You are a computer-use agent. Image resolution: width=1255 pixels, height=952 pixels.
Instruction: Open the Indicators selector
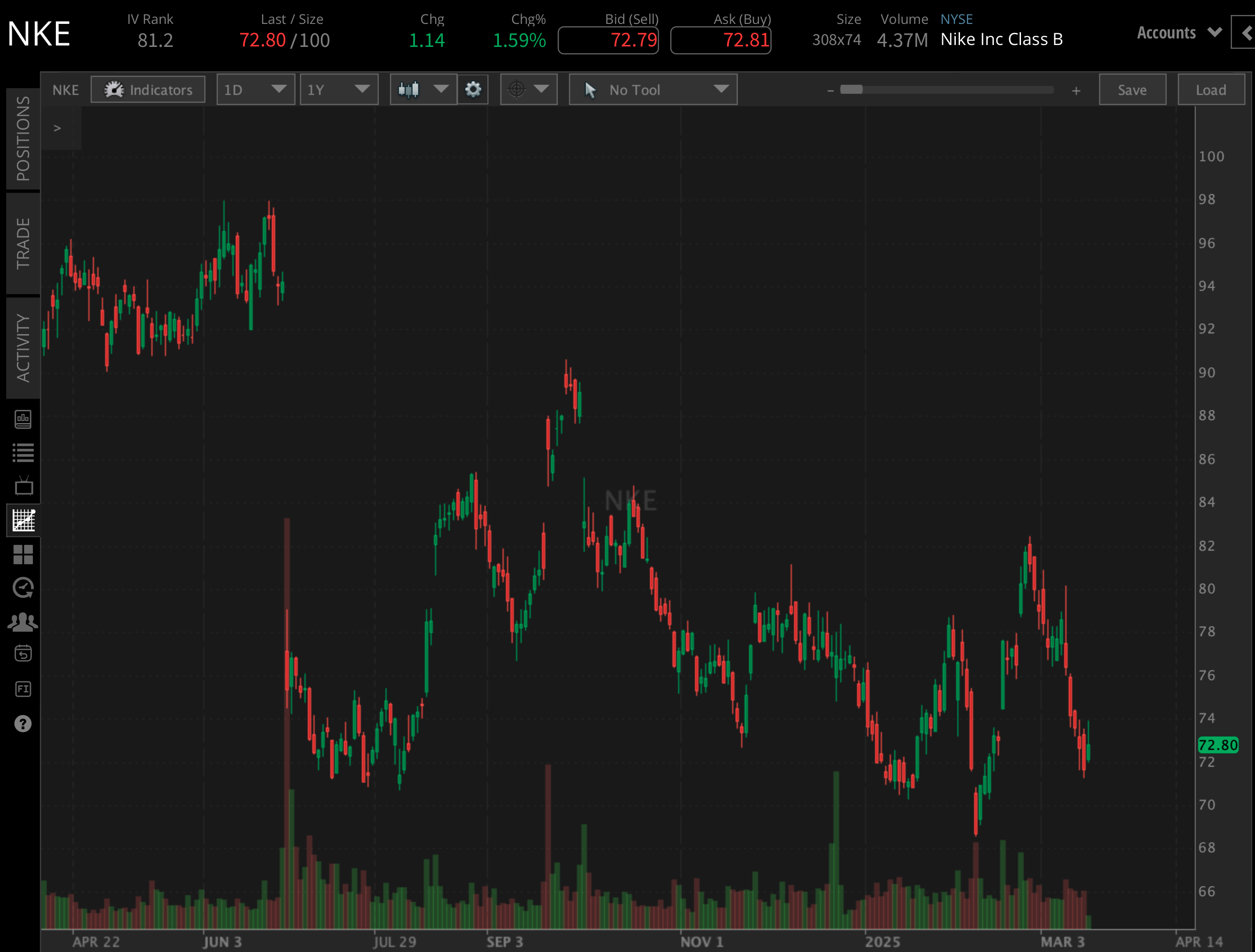[x=148, y=89]
